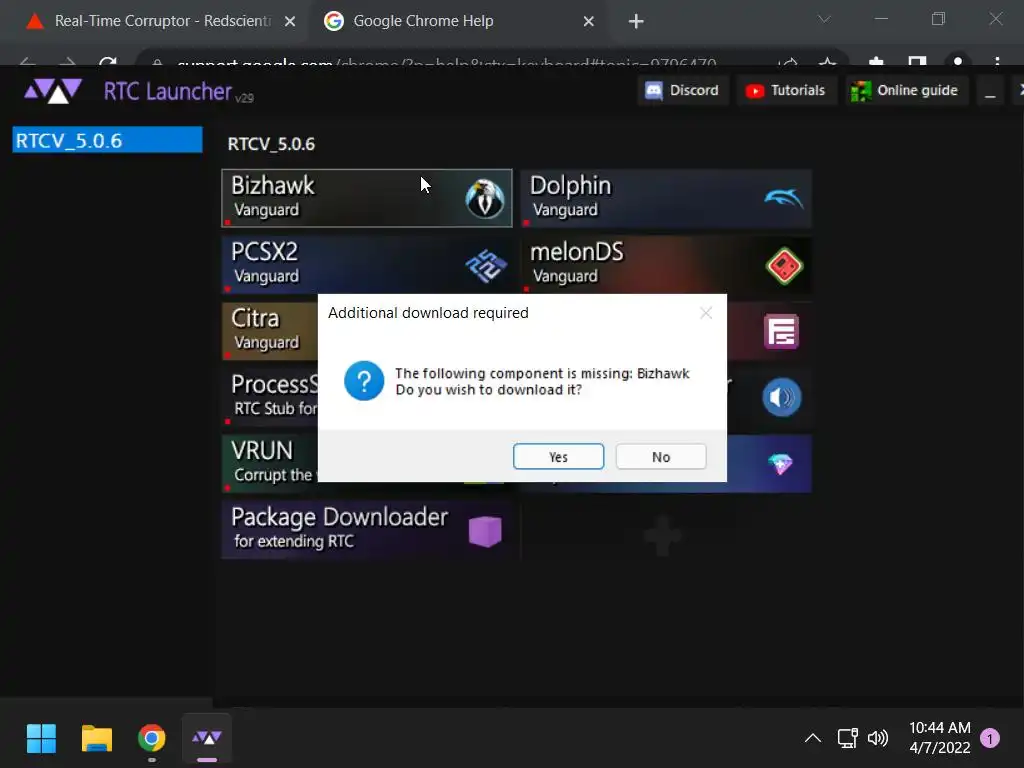Open a new Chrome tab
Viewport: 1024px width, 768px height.
[x=635, y=22]
